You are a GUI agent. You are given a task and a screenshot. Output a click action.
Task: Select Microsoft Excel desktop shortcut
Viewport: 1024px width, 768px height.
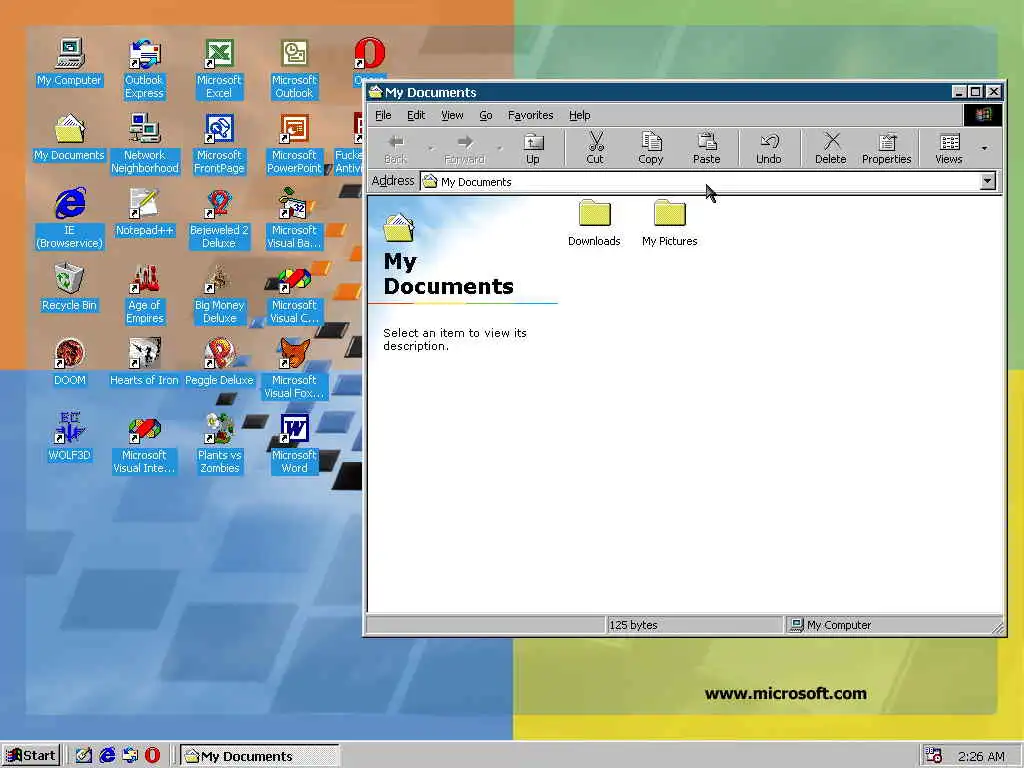pos(219,69)
